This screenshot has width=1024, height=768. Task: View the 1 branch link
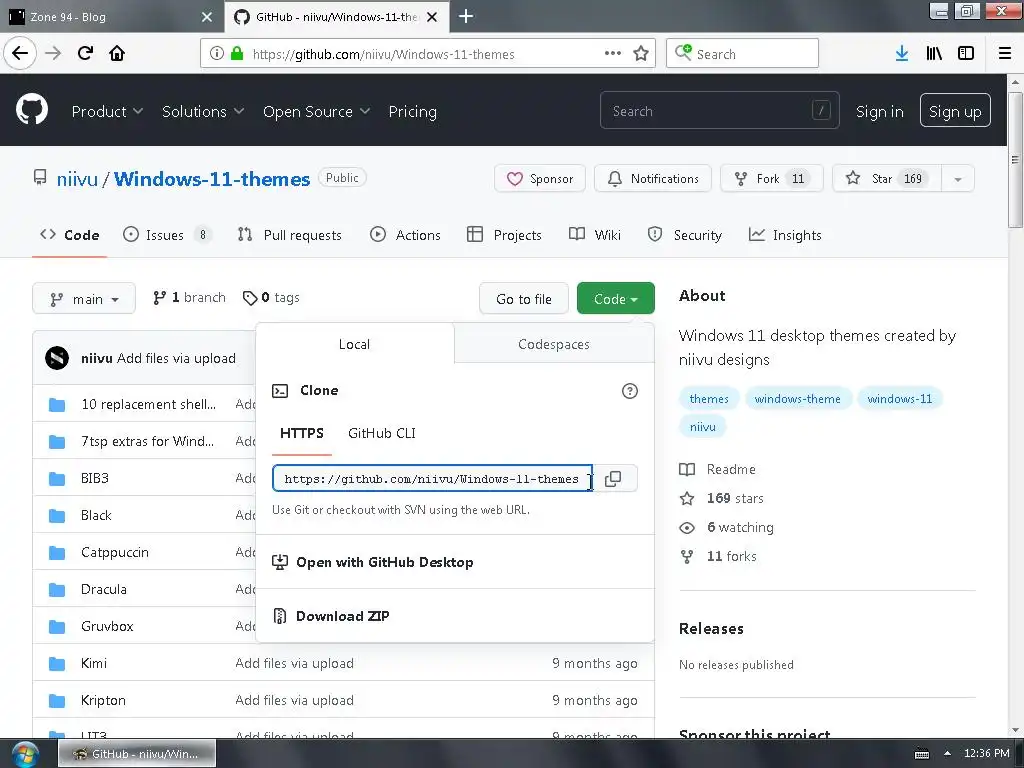coord(189,297)
